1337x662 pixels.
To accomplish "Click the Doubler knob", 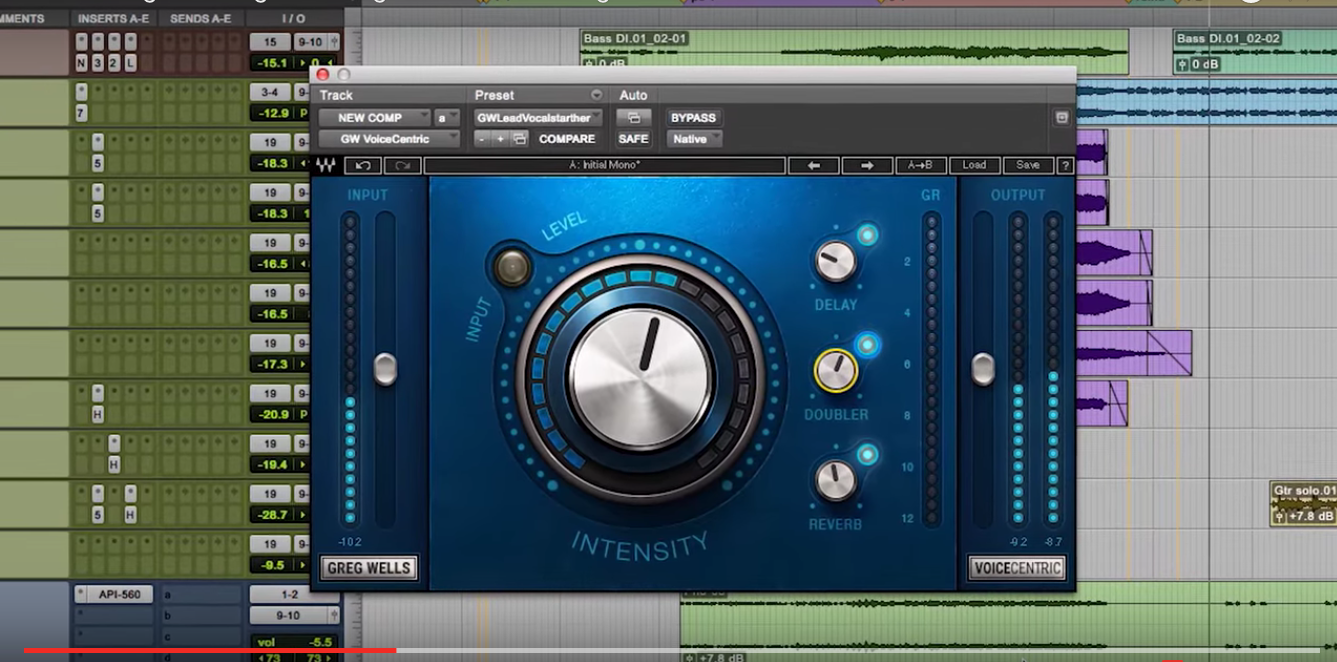I will point(835,371).
